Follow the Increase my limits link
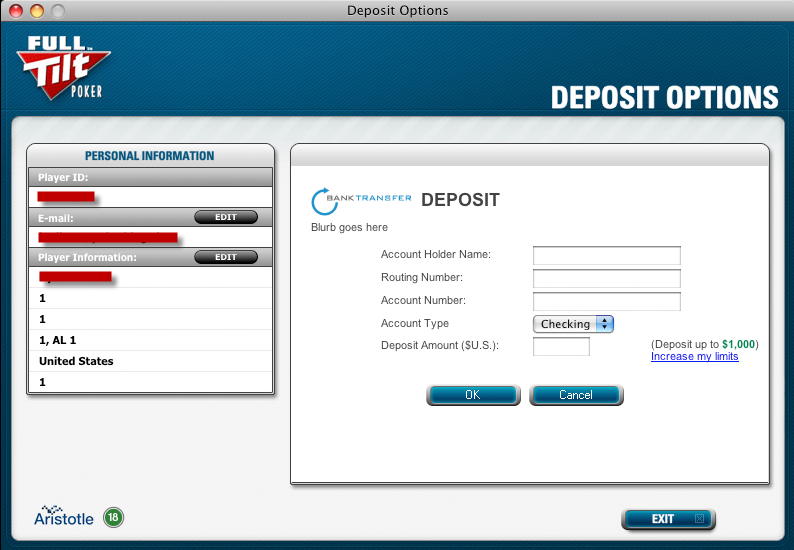 coord(694,357)
